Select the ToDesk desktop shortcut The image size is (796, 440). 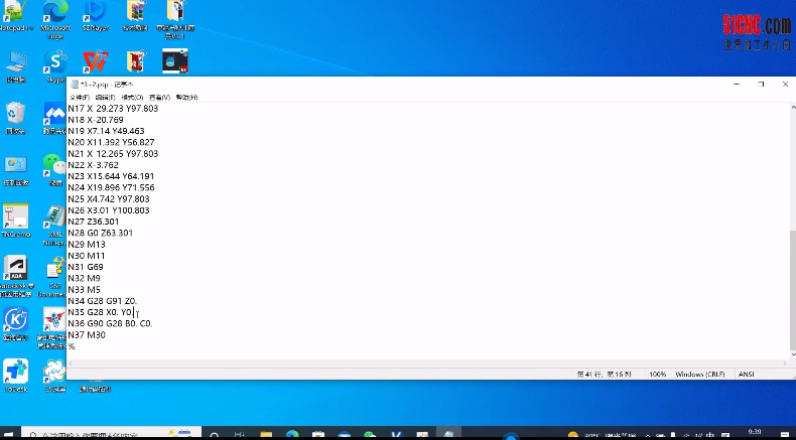pos(15,371)
